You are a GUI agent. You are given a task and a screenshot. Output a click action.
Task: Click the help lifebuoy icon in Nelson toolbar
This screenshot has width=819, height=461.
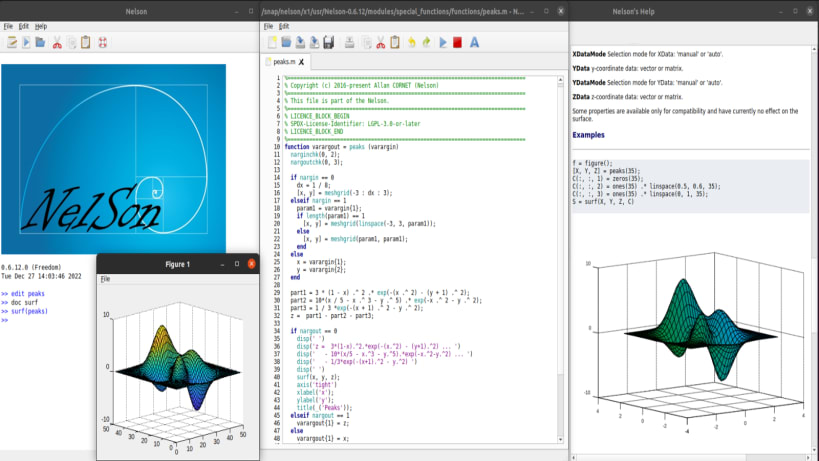click(x=102, y=42)
